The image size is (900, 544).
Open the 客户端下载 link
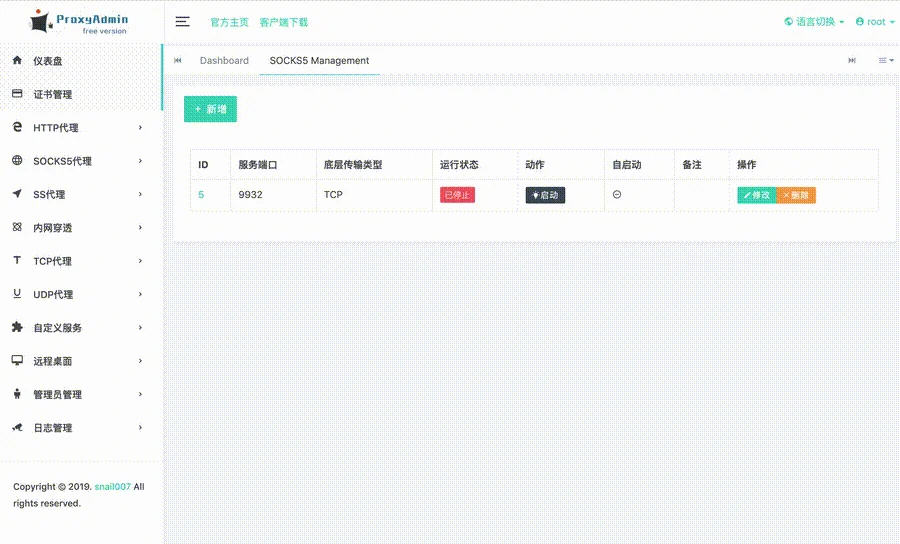[284, 22]
